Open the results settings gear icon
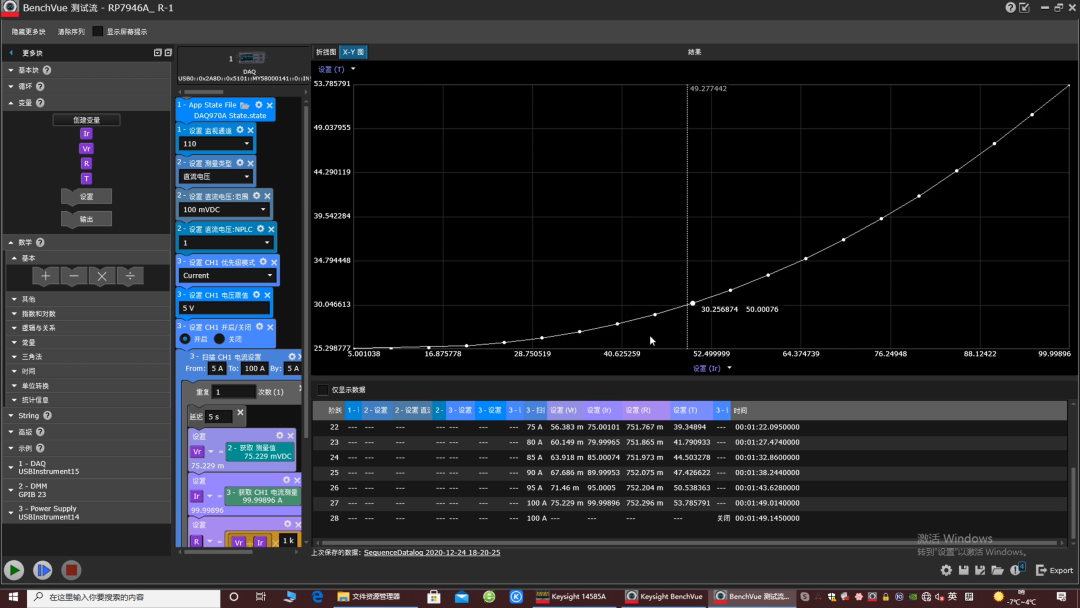 (946, 570)
